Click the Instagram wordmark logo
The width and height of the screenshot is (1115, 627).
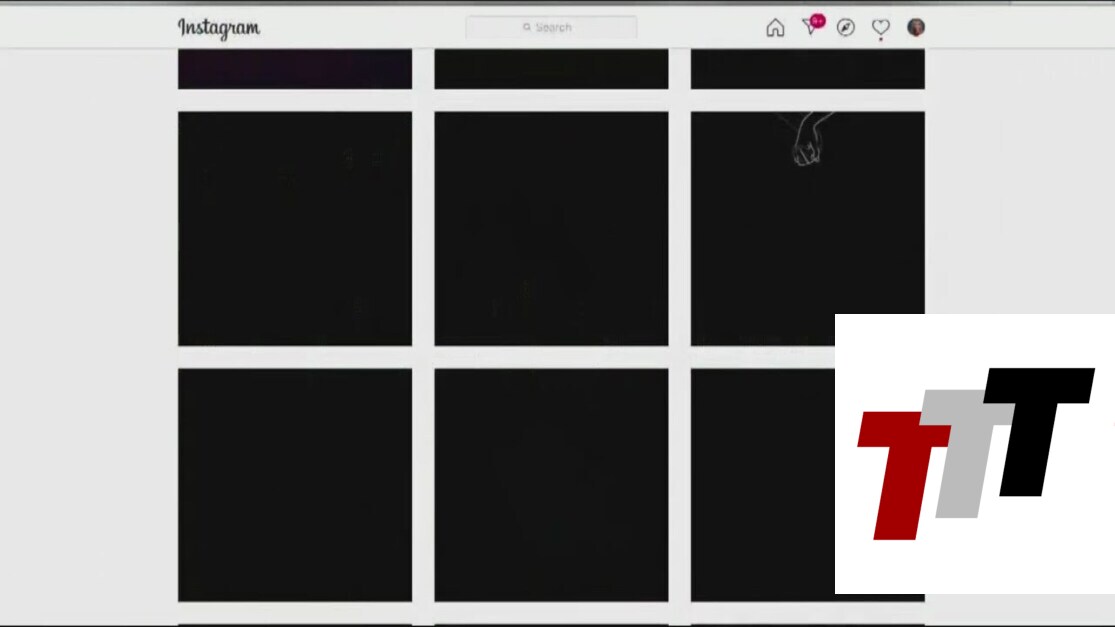pyautogui.click(x=219, y=28)
